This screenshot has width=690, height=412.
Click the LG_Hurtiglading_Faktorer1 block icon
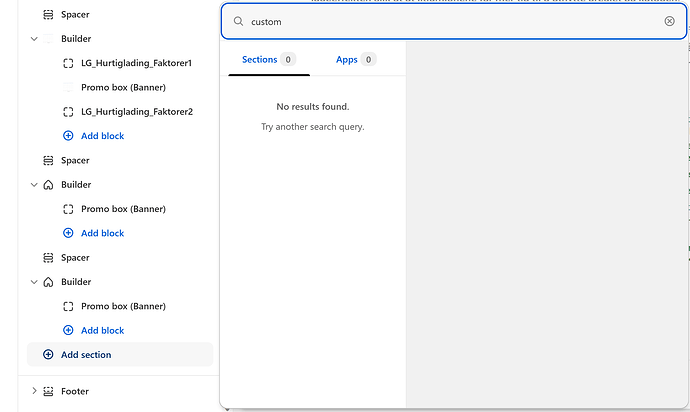pyautogui.click(x=68, y=63)
